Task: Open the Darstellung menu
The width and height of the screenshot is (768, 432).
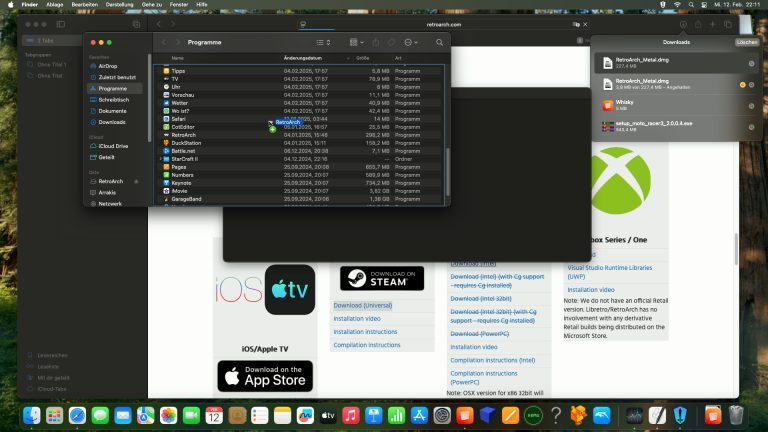Action: coord(120,4)
